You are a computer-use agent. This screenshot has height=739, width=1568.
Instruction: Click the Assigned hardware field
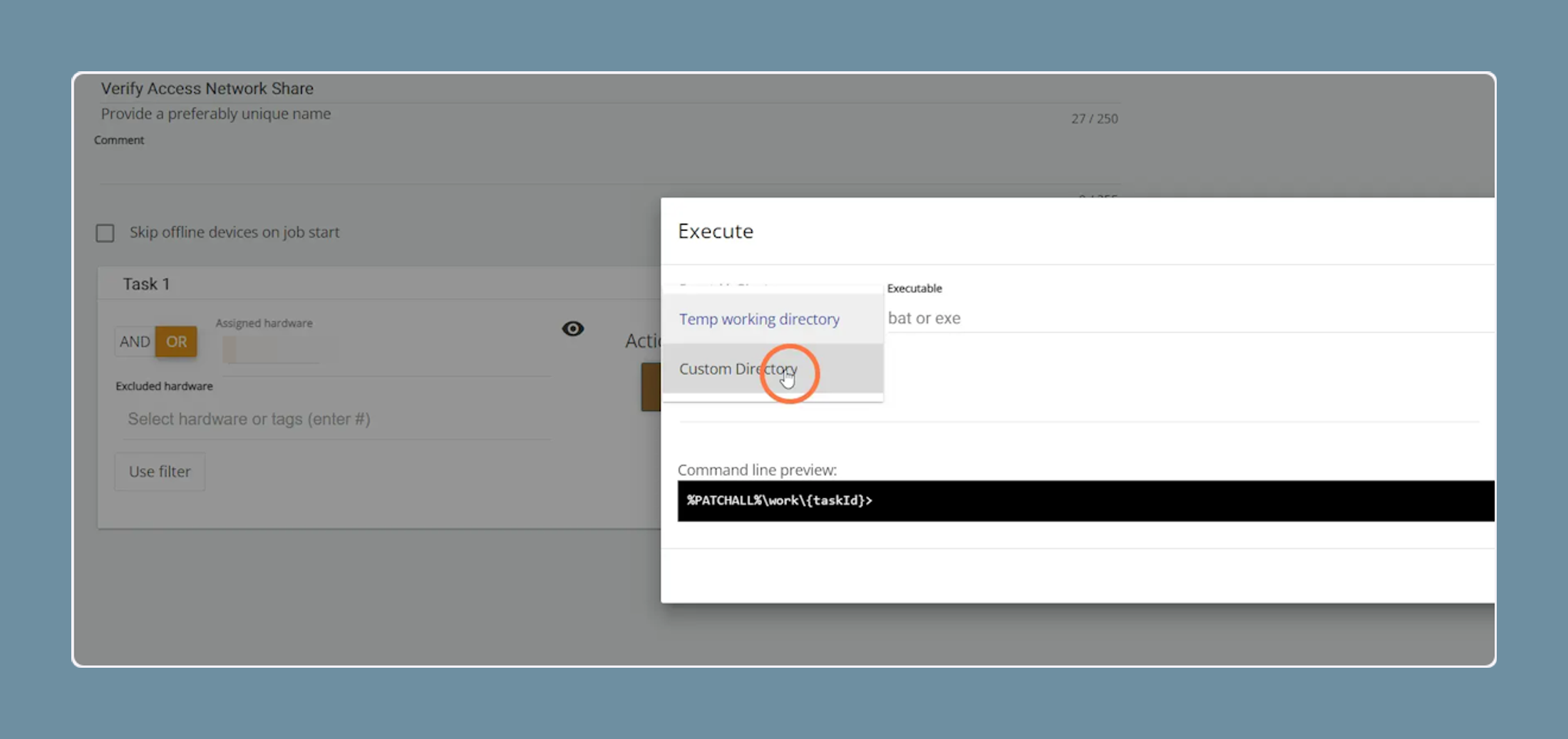click(385, 351)
